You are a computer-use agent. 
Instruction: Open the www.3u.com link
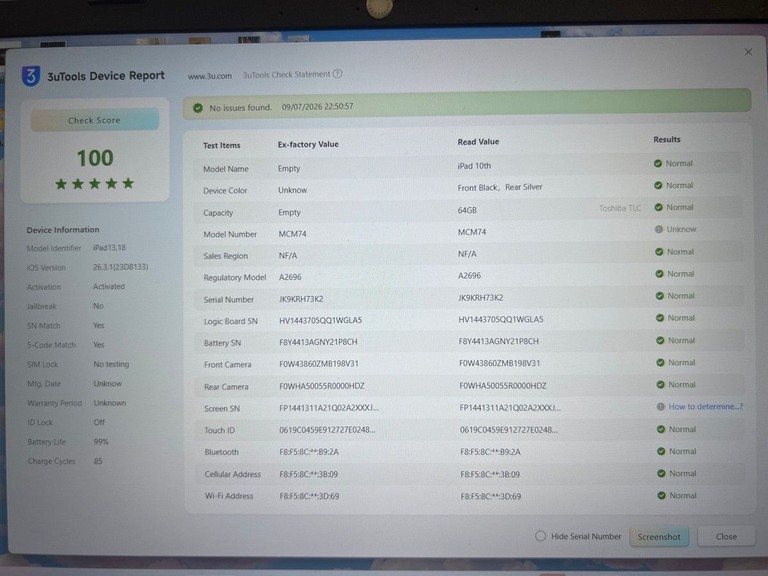[210, 76]
